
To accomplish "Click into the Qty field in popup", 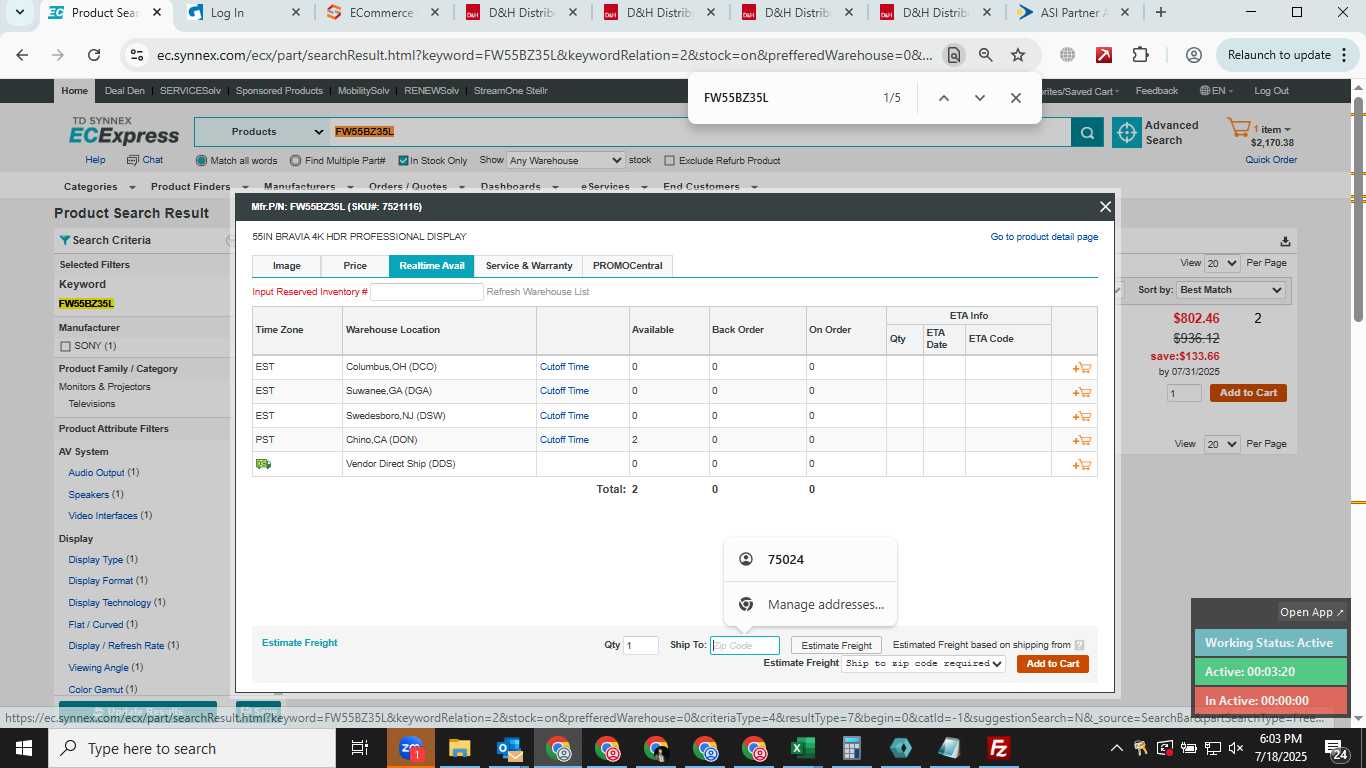I will click(x=641, y=646).
